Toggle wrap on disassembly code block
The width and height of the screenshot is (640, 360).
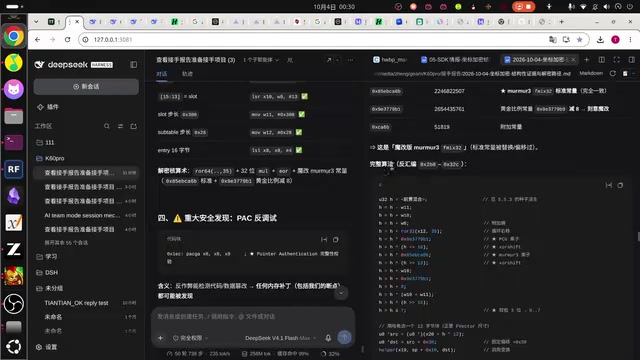click(609, 185)
